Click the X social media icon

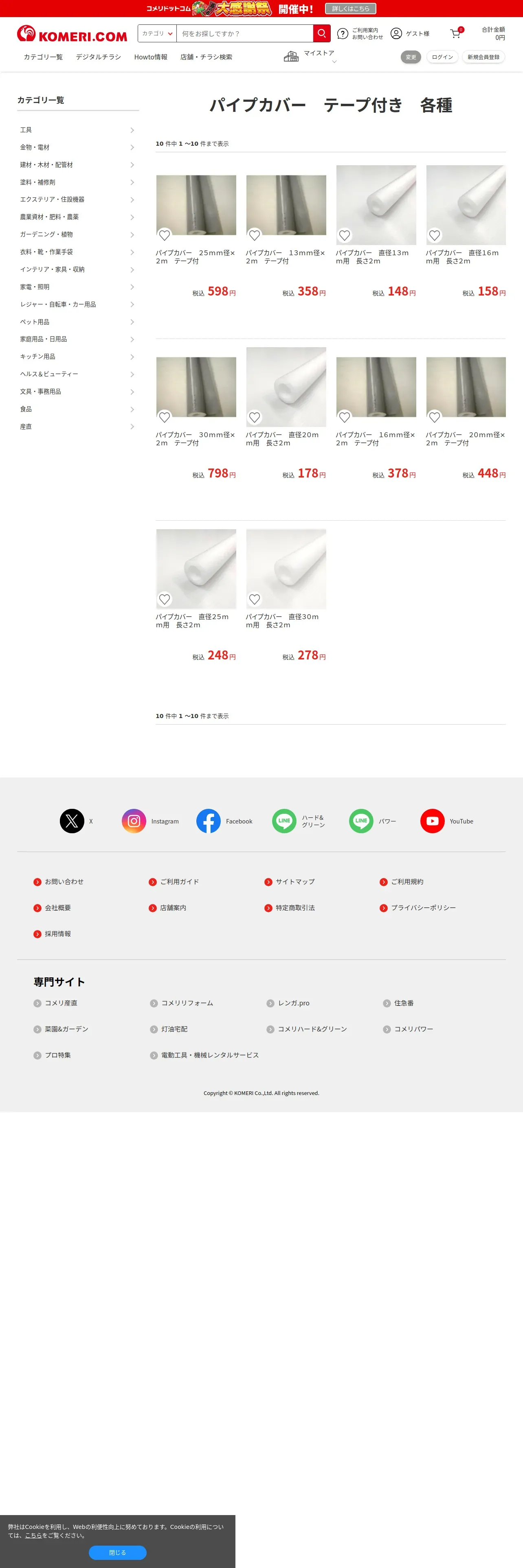[72, 821]
